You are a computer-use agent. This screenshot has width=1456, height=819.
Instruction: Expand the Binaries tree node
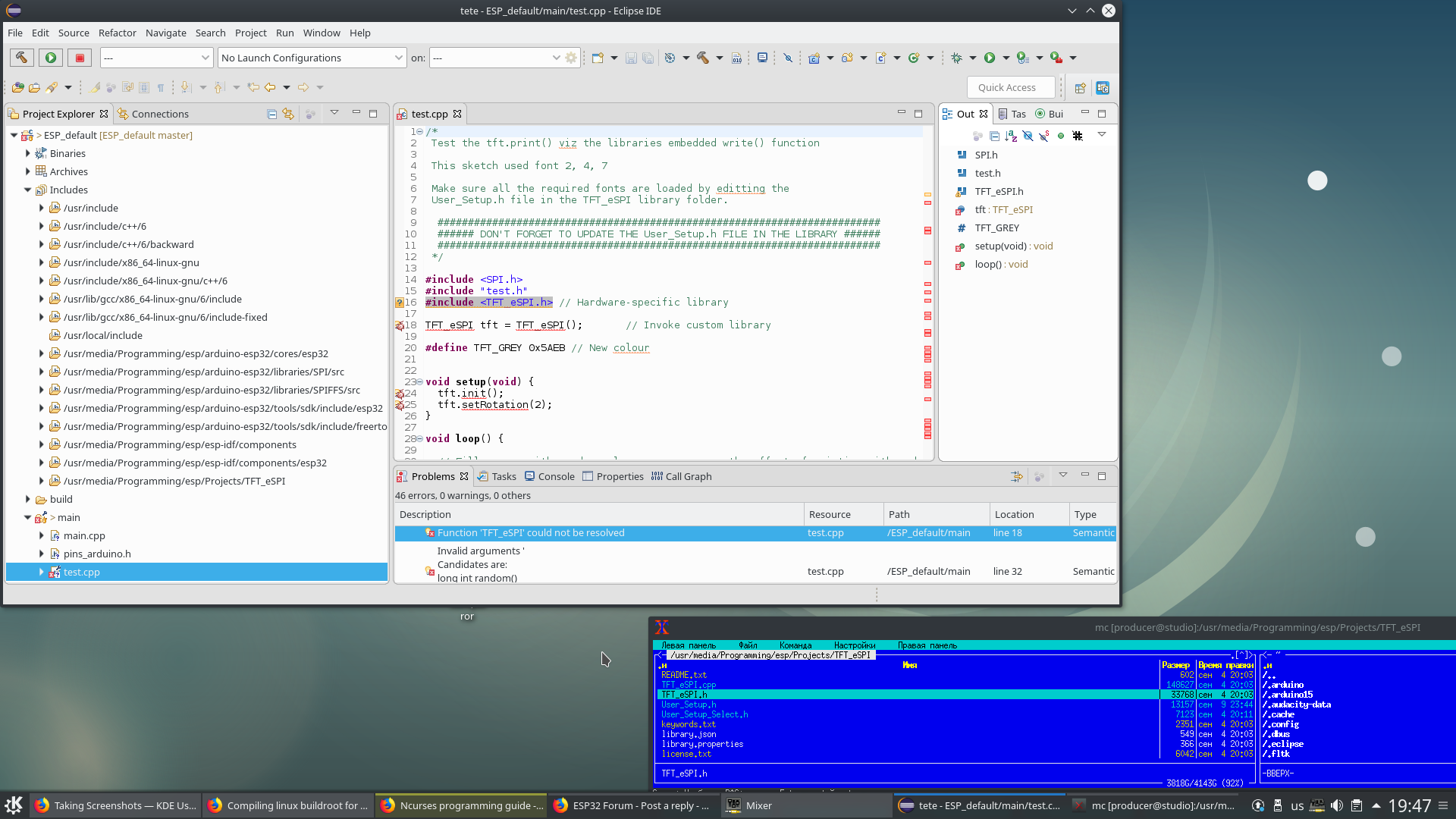[27, 154]
